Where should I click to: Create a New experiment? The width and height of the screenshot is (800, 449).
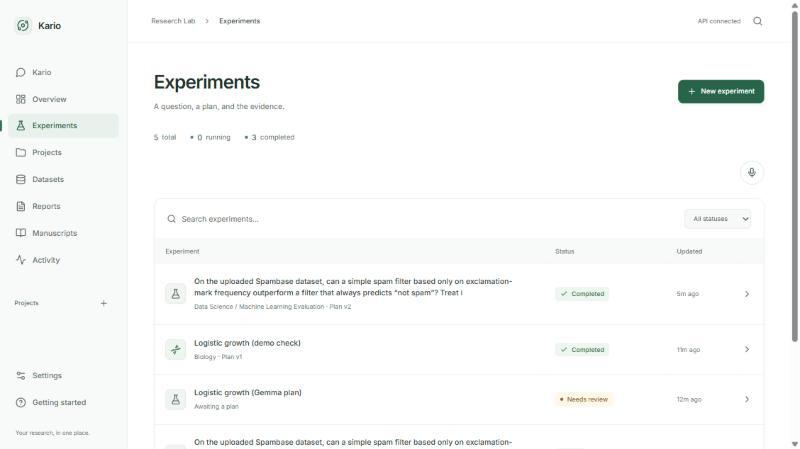(721, 91)
